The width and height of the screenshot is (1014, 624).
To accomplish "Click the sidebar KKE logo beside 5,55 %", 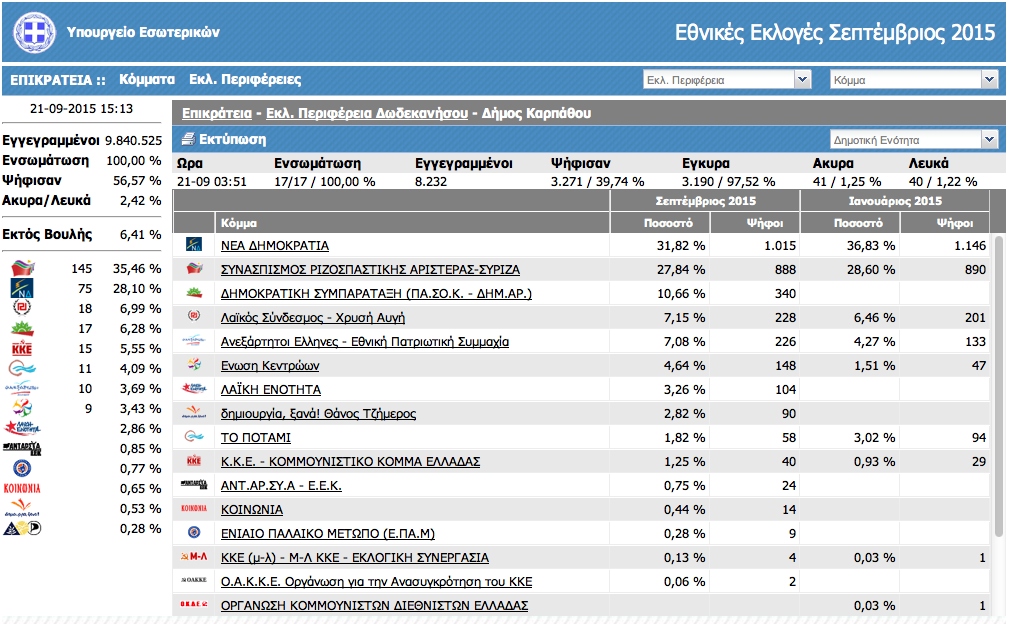I will coord(22,349).
